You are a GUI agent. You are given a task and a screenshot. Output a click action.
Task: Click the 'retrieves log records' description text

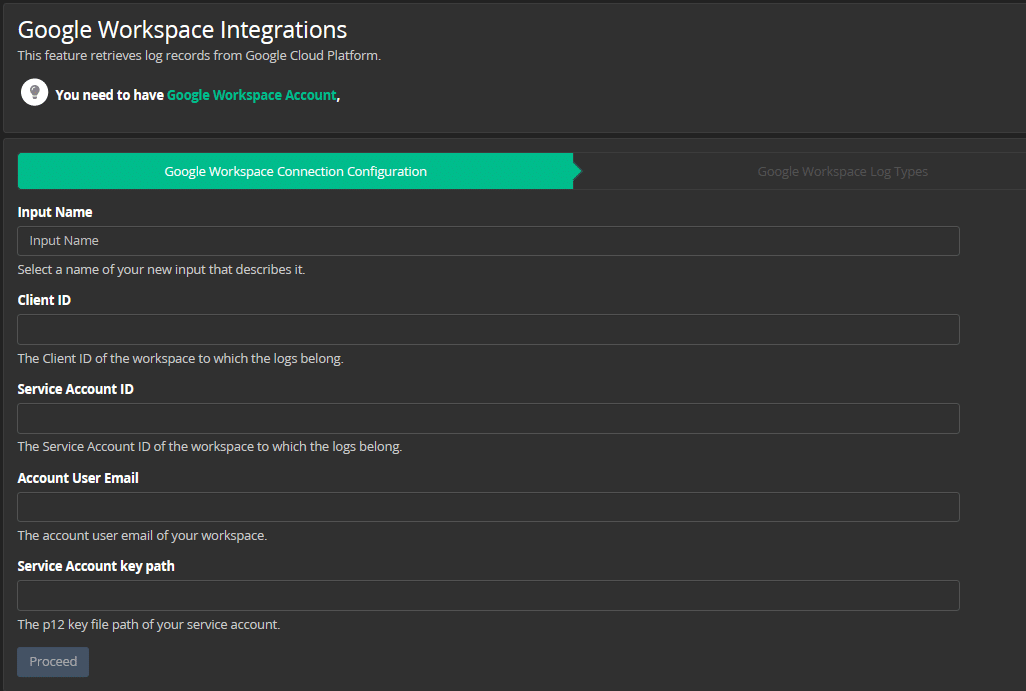[x=199, y=56]
